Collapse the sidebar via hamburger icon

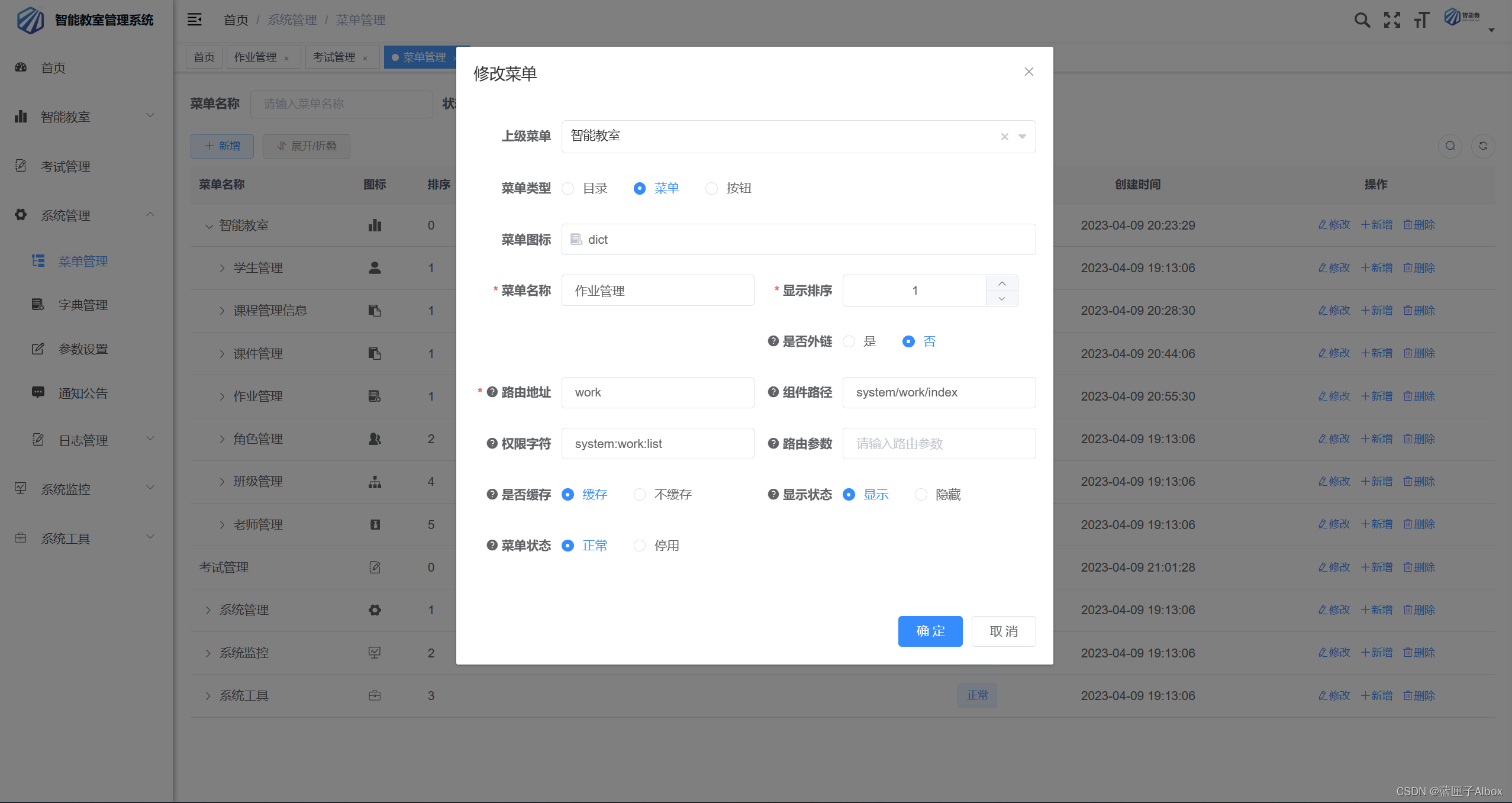click(x=194, y=19)
